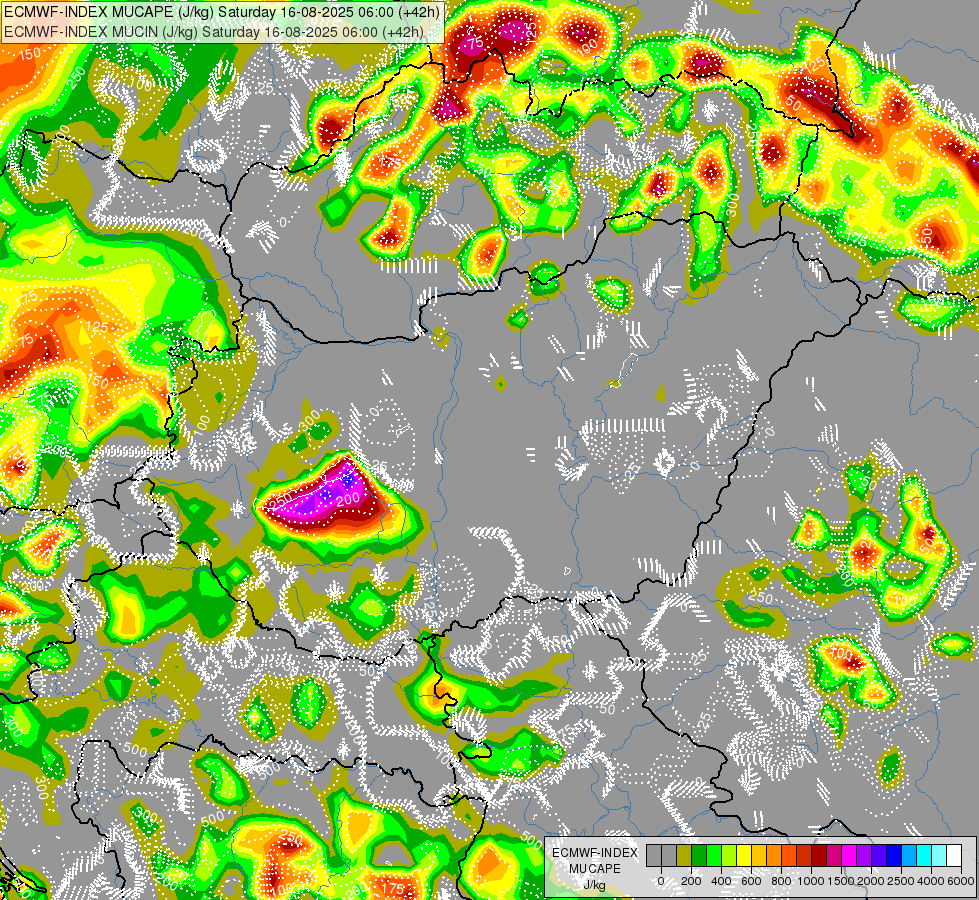Click the legend scale label 0
The height and width of the screenshot is (900, 979).
(x=661, y=881)
